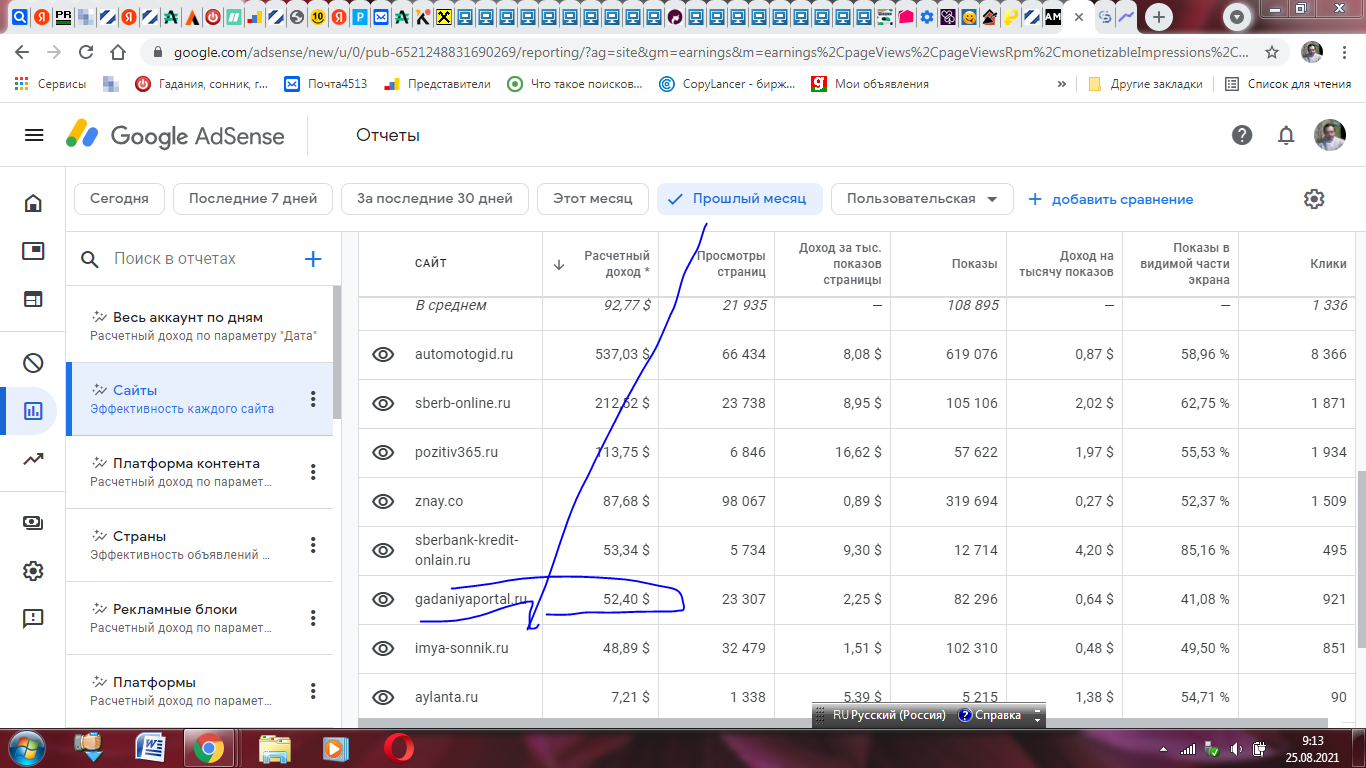Bookmark this page with the star

point(1272,52)
